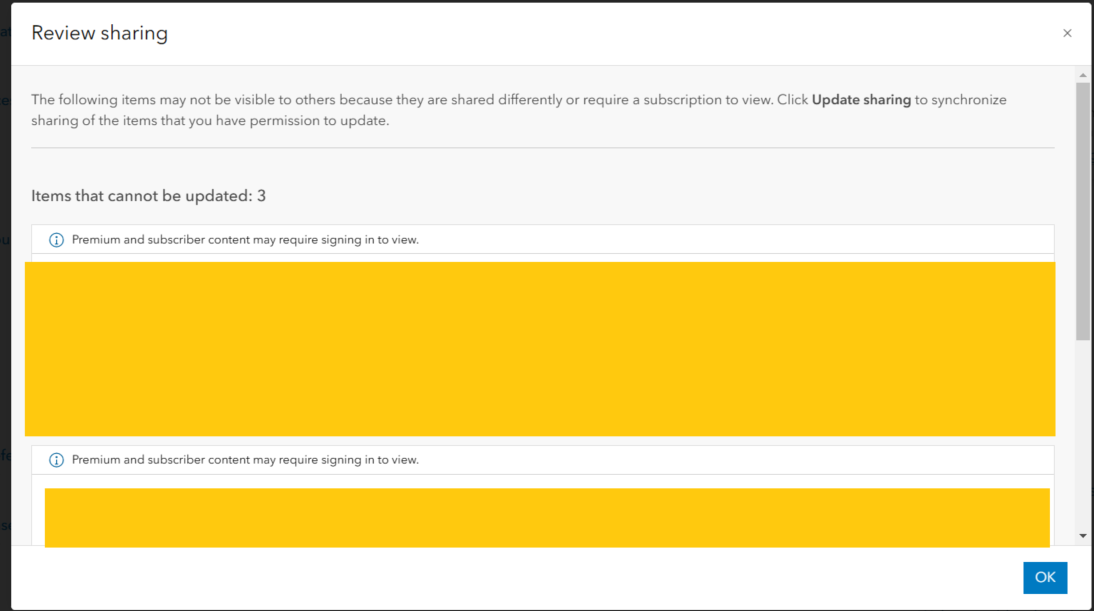Close the Review sharing dialog with X
1094x611 pixels.
tap(1067, 33)
